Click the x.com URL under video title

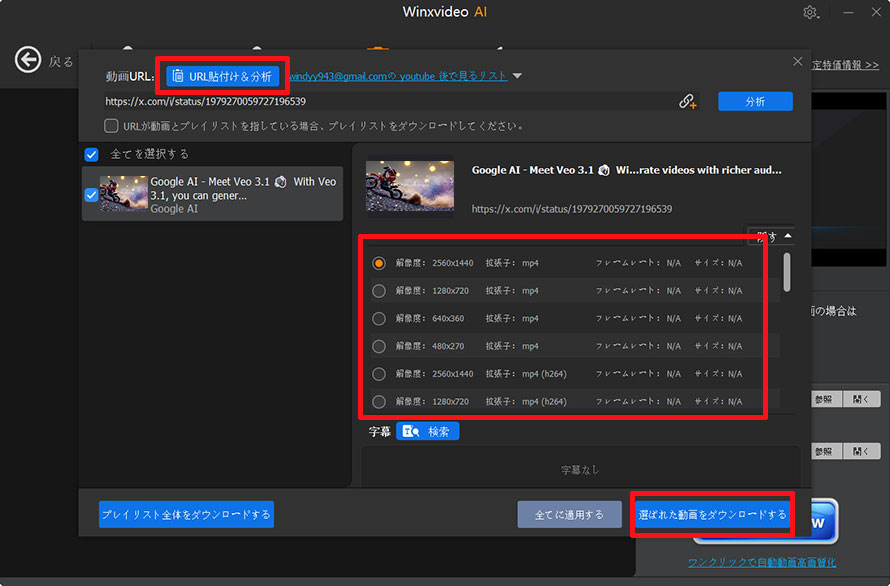click(x=572, y=209)
